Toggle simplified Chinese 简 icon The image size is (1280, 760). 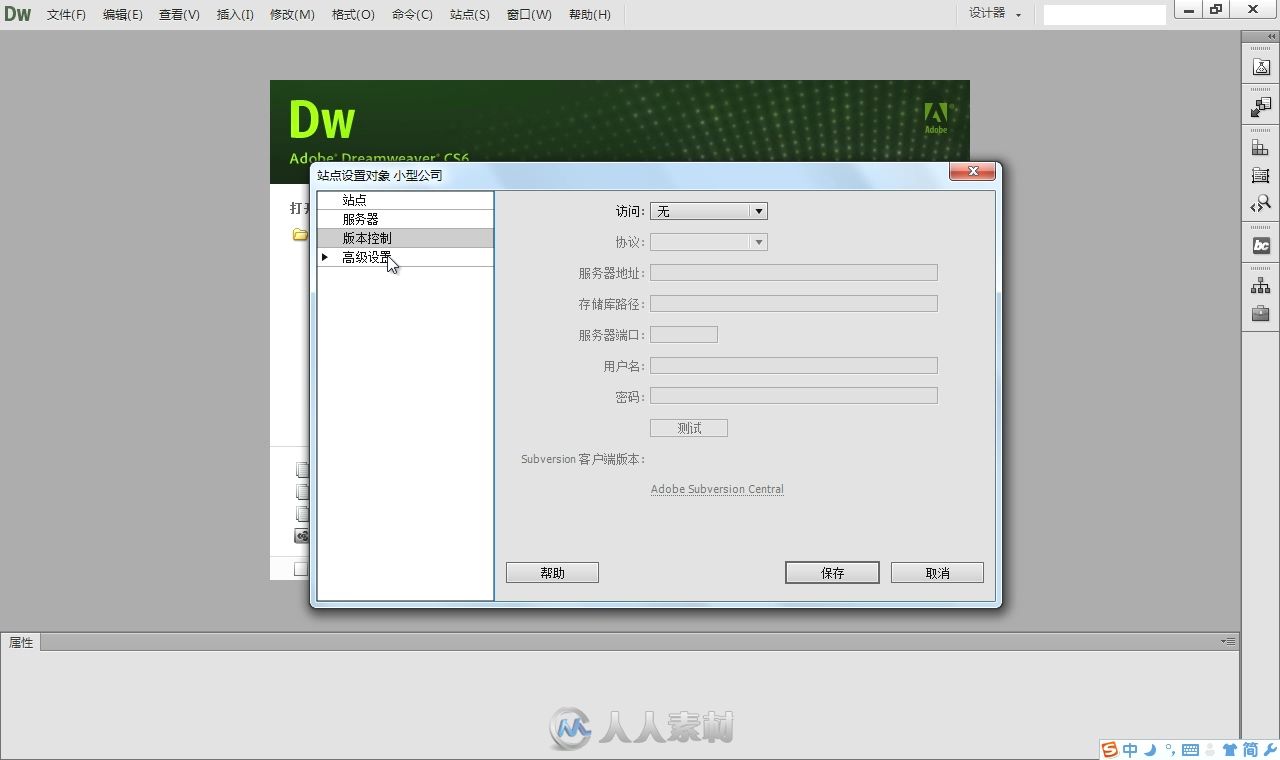1250,750
